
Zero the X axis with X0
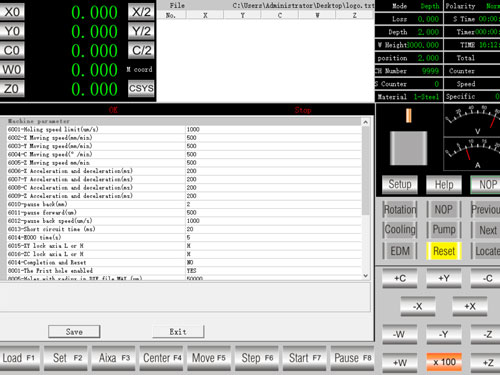pyautogui.click(x=12, y=12)
